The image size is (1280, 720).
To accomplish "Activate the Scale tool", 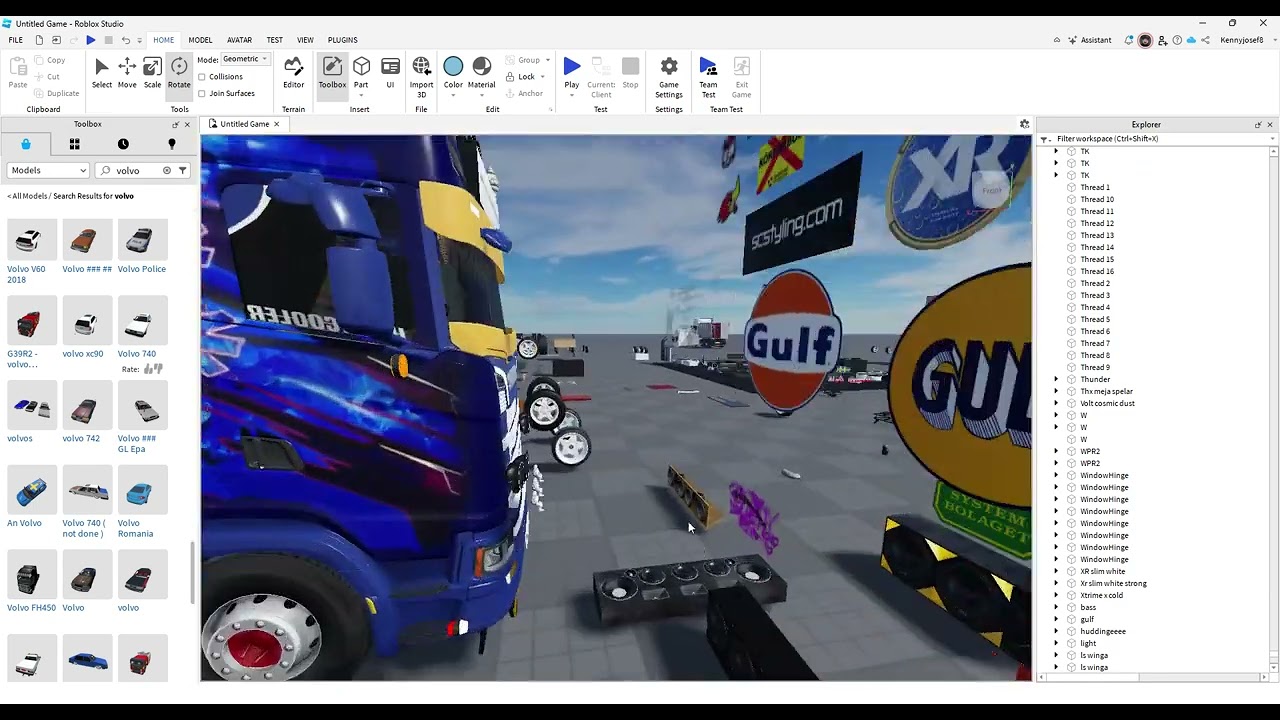I will tap(152, 73).
